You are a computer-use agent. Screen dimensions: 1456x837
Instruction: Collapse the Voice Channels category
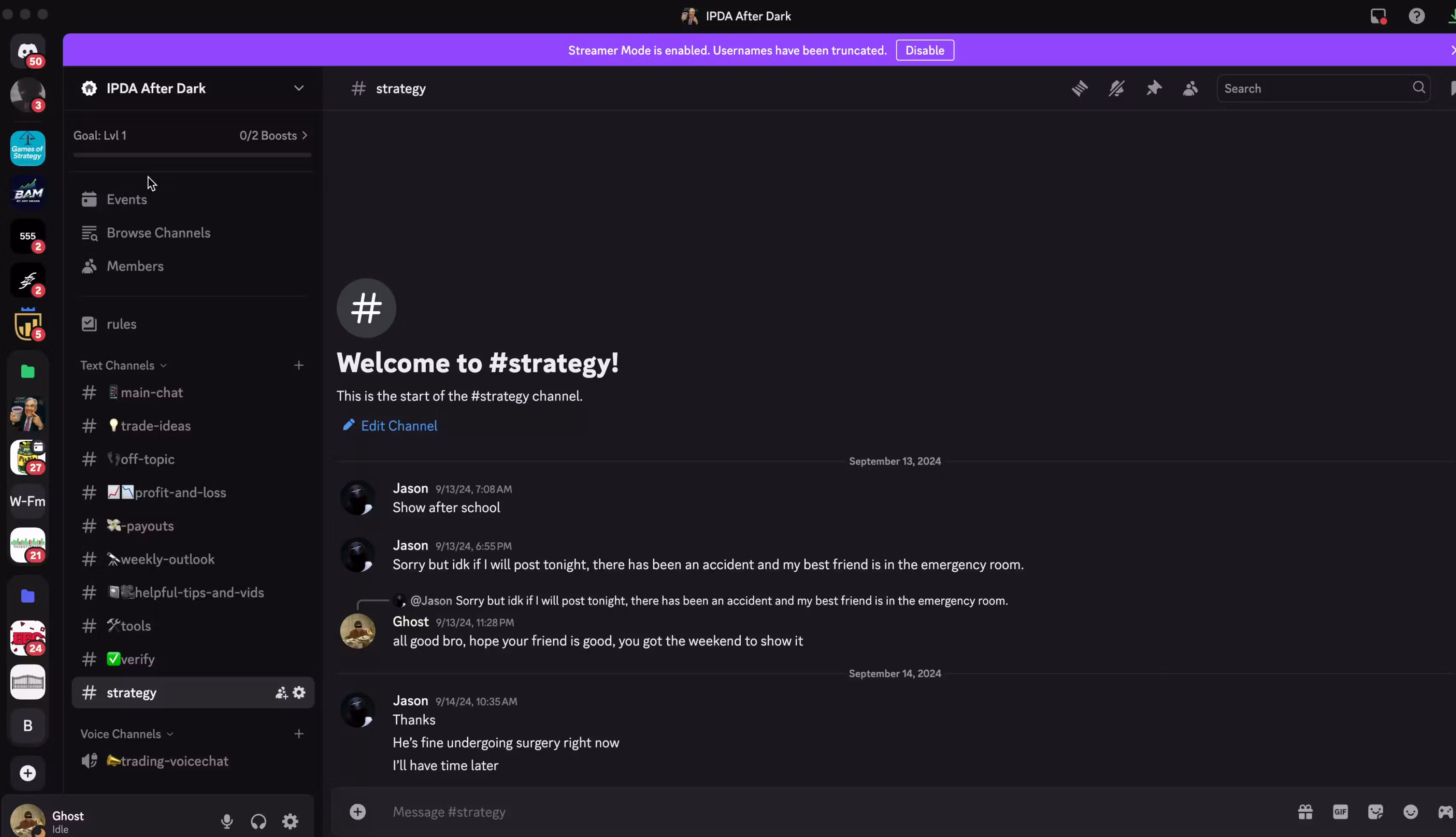pos(121,734)
